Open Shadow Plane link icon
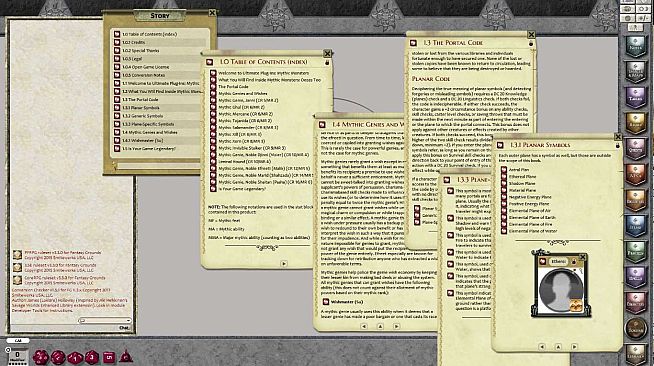The image size is (654, 366). 504,183
